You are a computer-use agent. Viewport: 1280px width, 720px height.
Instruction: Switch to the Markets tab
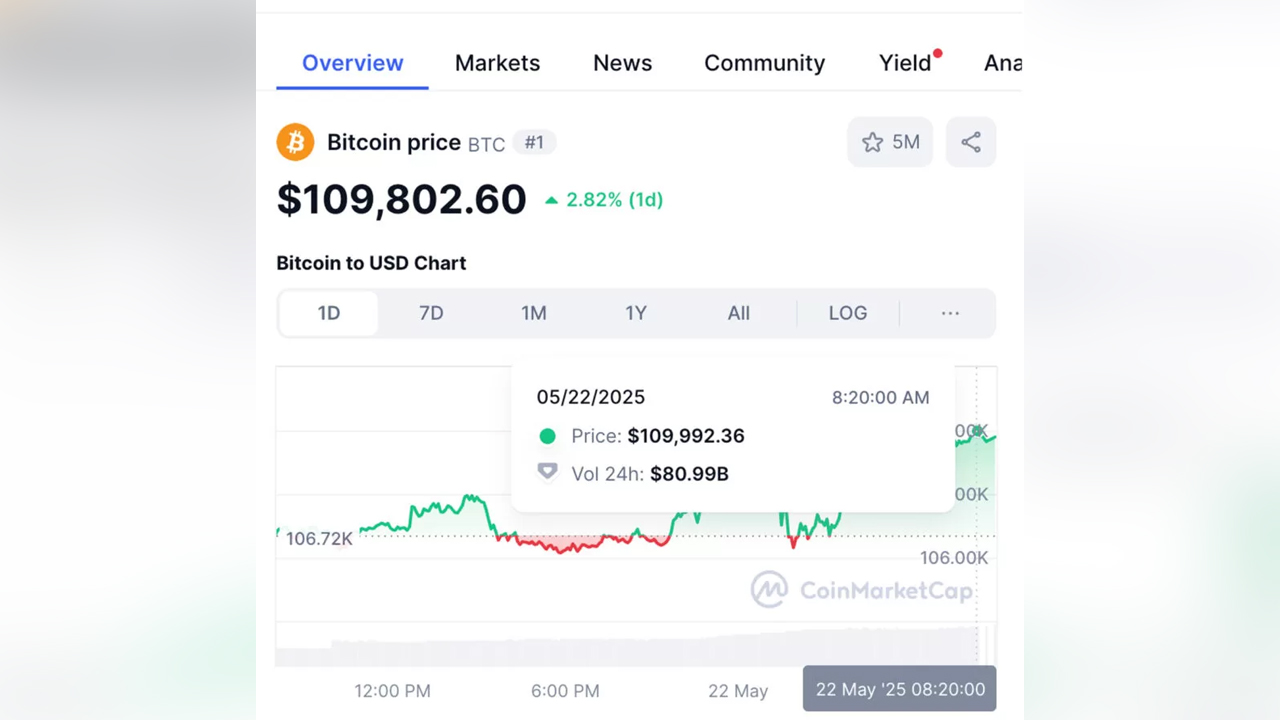[x=497, y=62]
